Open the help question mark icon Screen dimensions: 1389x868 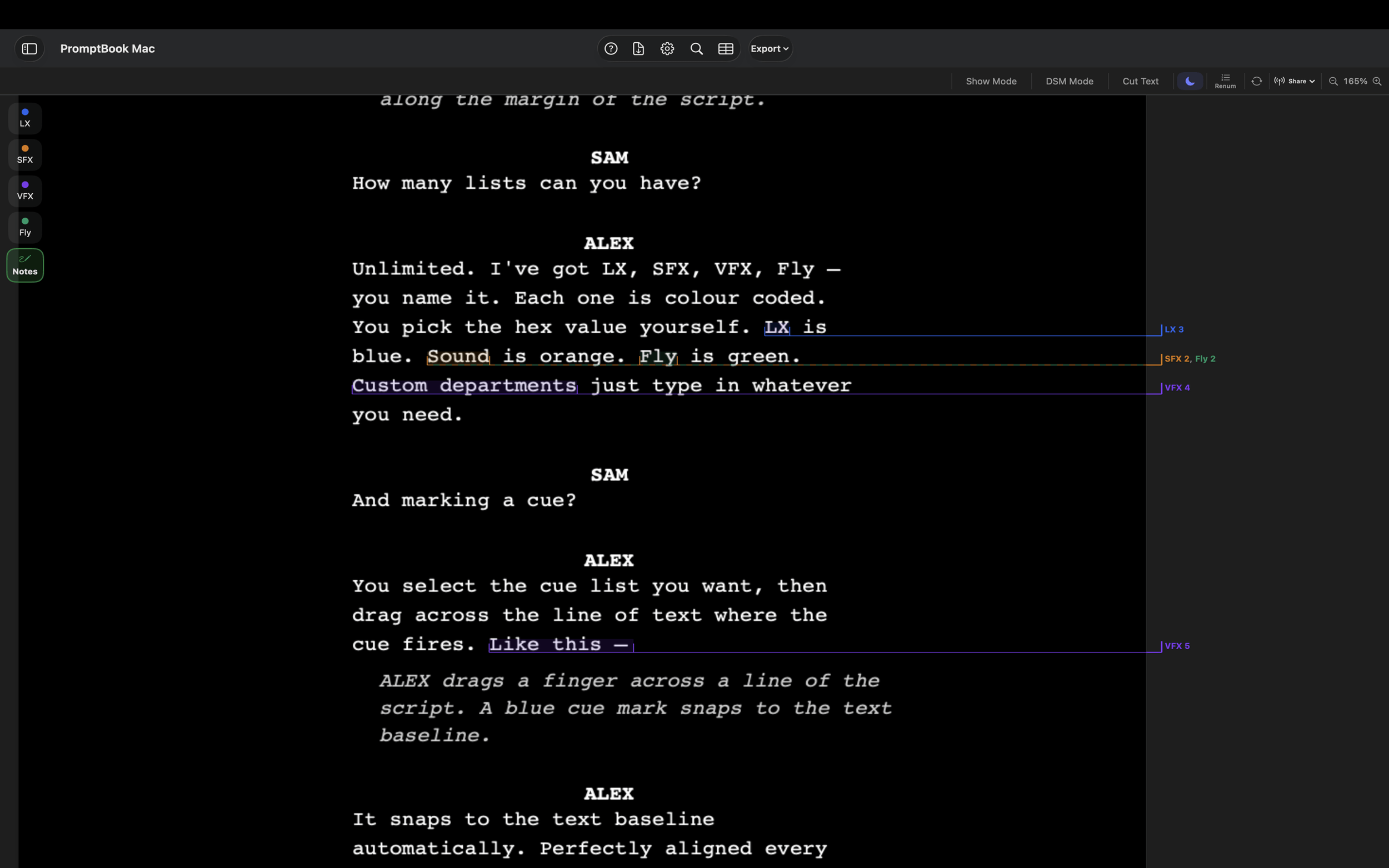click(611, 49)
